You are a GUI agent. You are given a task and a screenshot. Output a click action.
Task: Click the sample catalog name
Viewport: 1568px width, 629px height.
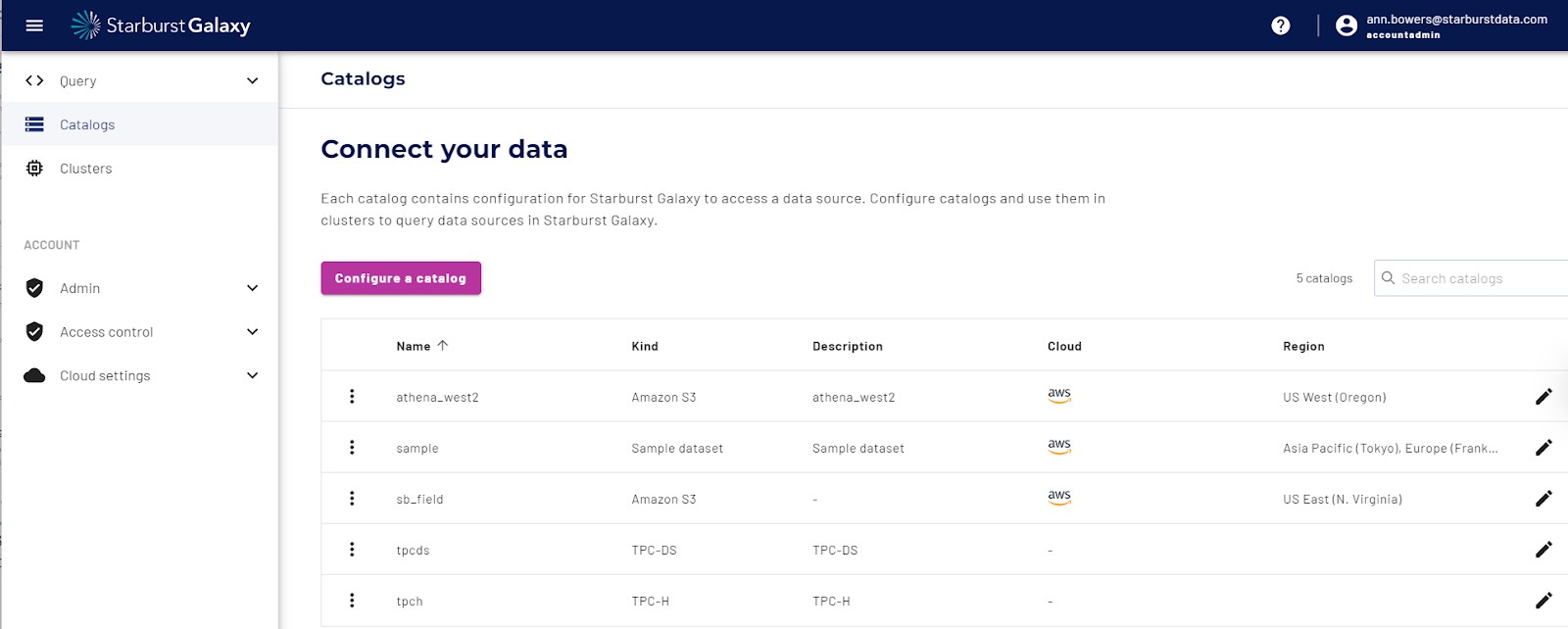pyautogui.click(x=417, y=448)
